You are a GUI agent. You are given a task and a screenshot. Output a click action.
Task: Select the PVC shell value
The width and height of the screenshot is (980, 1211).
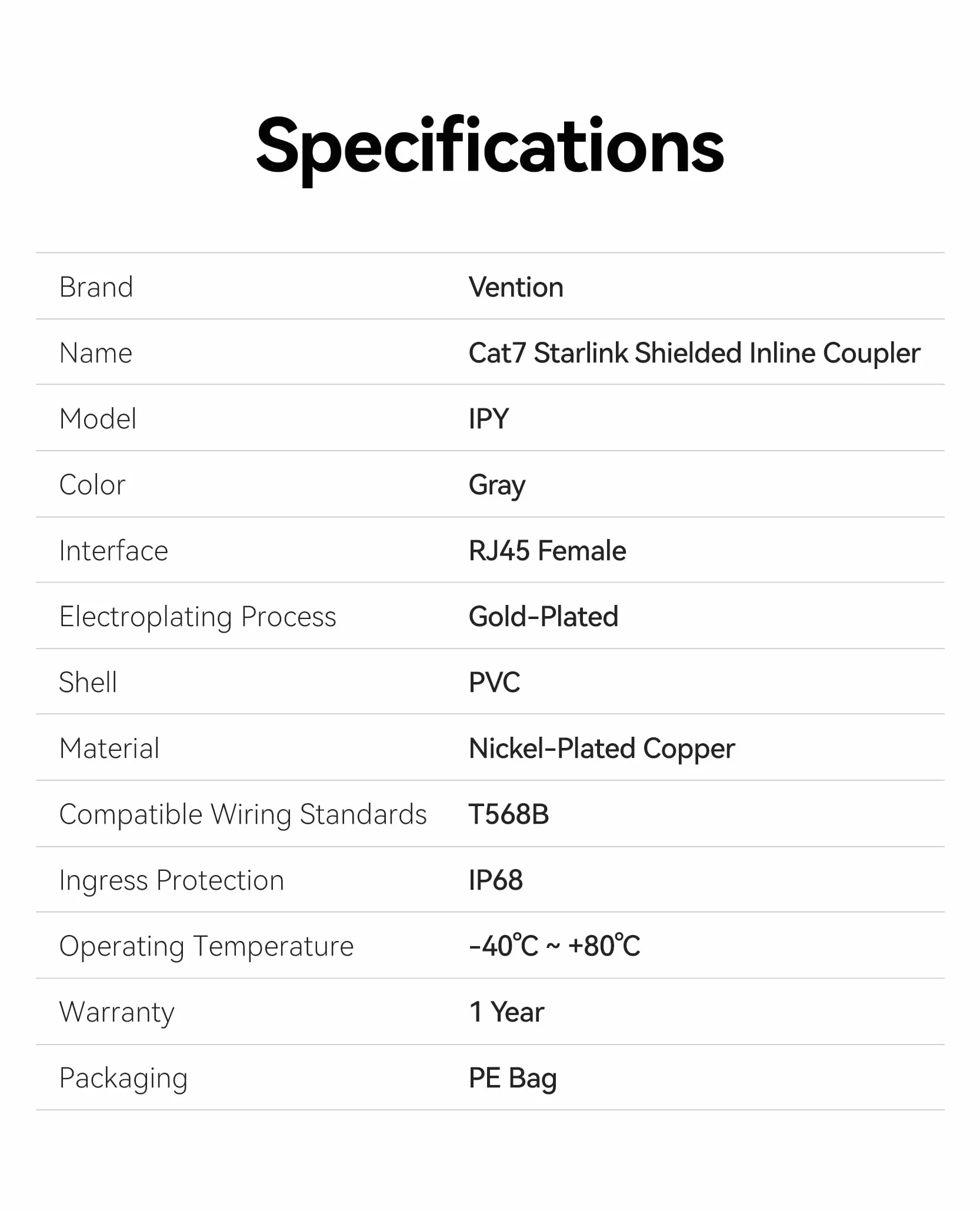(494, 683)
